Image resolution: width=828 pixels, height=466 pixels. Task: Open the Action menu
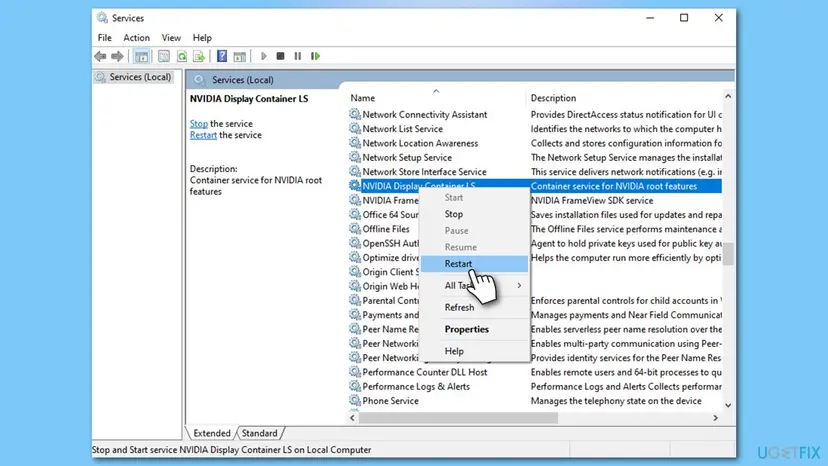click(136, 38)
